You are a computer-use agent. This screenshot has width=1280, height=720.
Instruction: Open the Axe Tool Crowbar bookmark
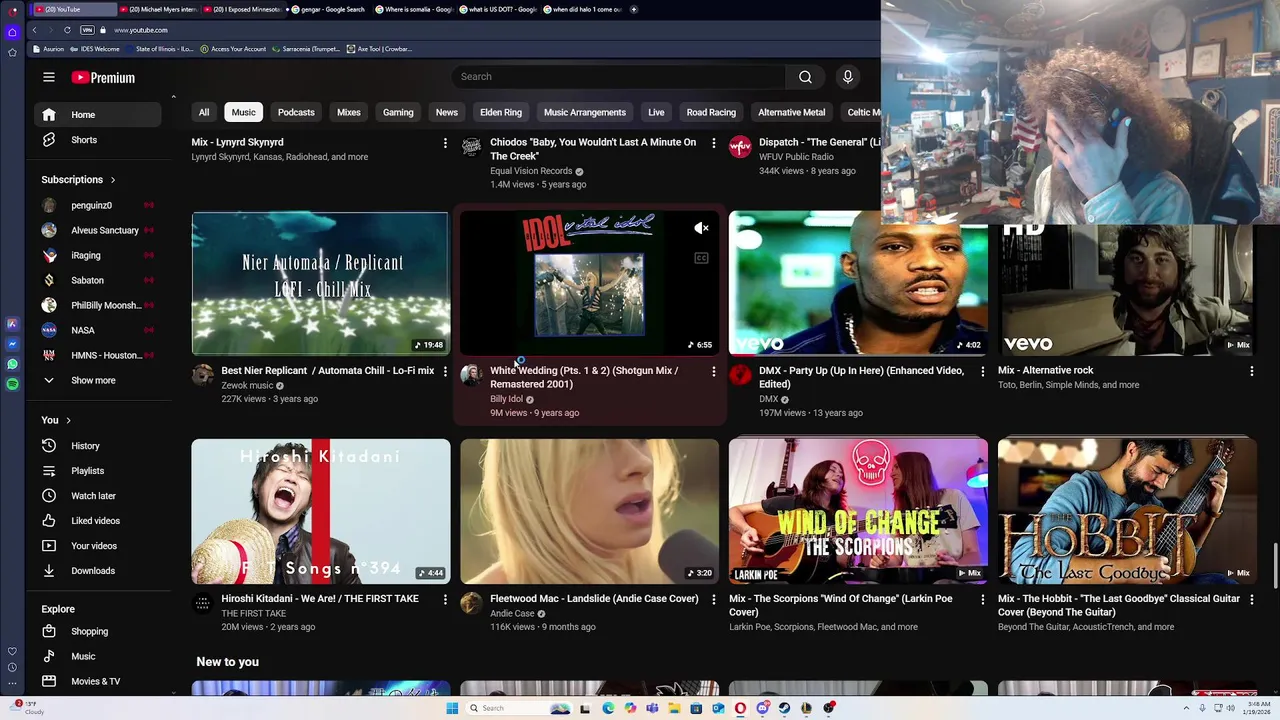(x=379, y=49)
